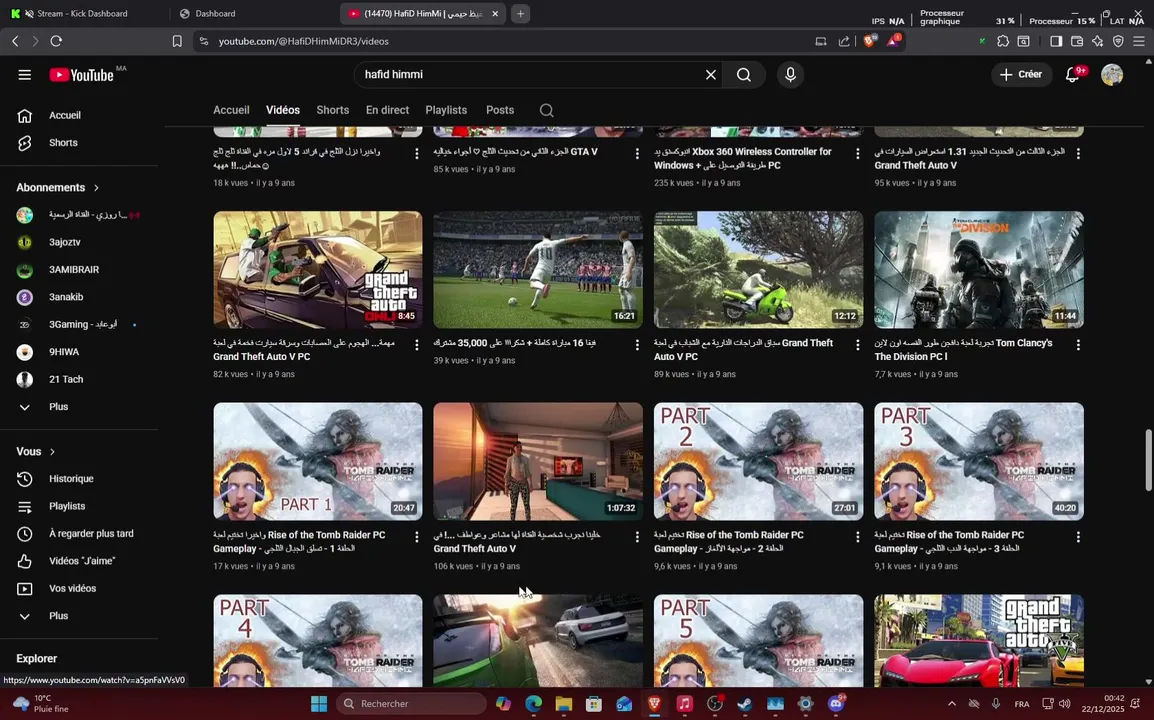Open a new browser tab
The width and height of the screenshot is (1154, 720).
pos(520,13)
